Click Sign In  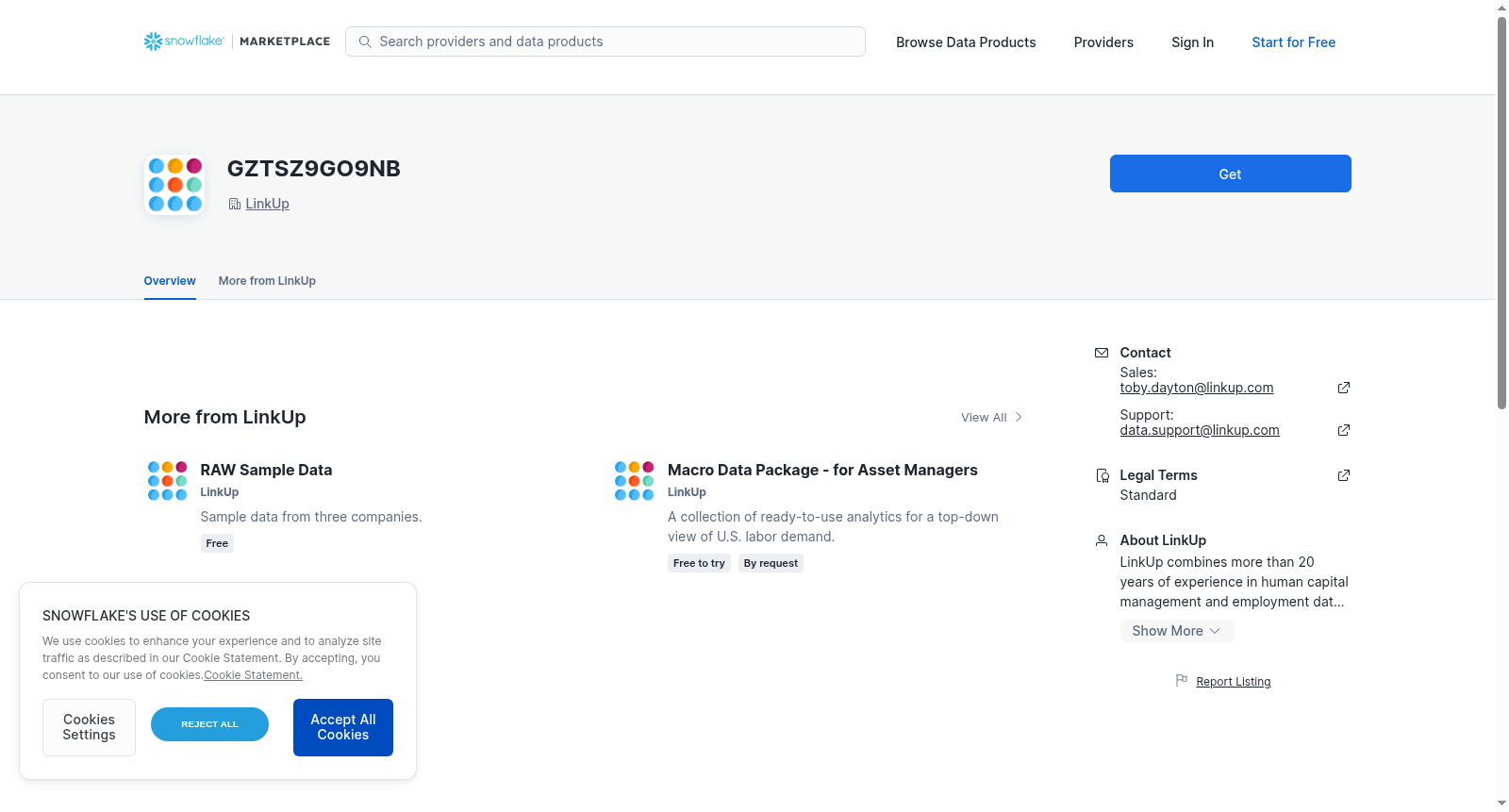1192,42
